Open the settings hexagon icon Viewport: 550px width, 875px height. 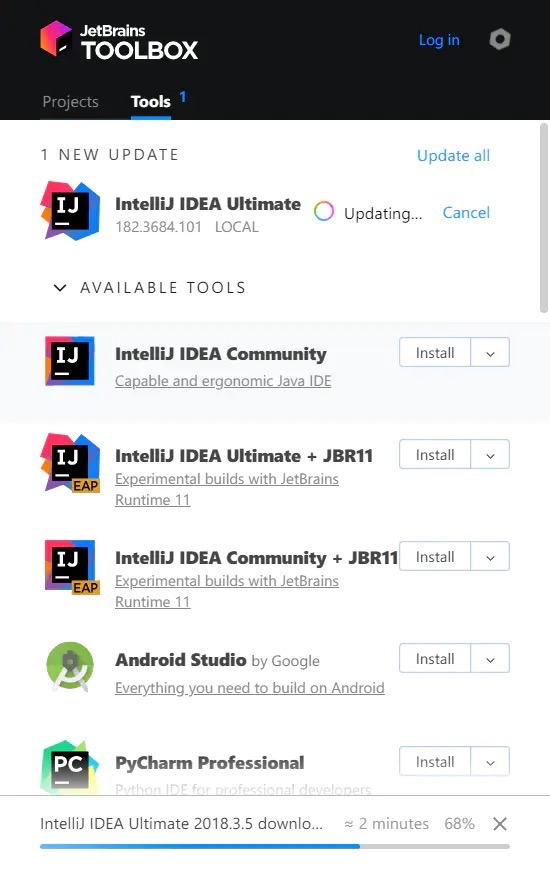tap(499, 40)
